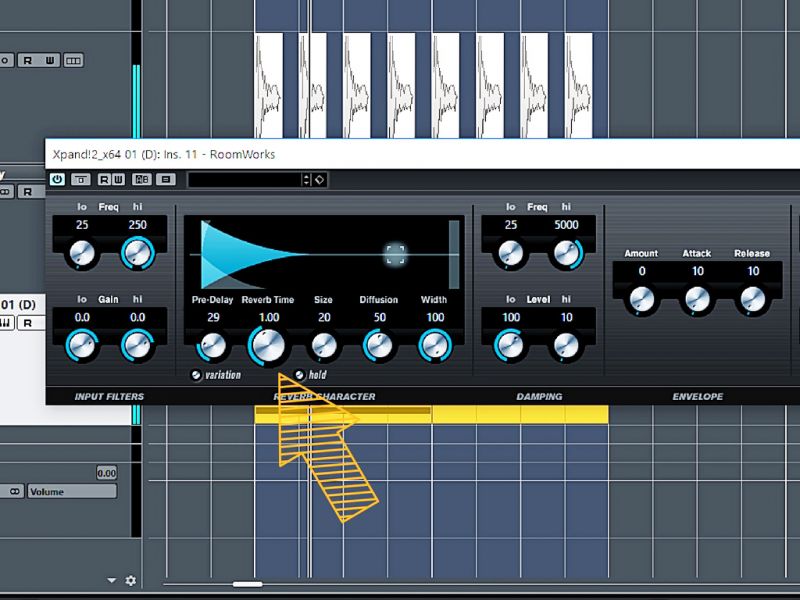Click the Input Filters hi Freq knob

(x=137, y=253)
